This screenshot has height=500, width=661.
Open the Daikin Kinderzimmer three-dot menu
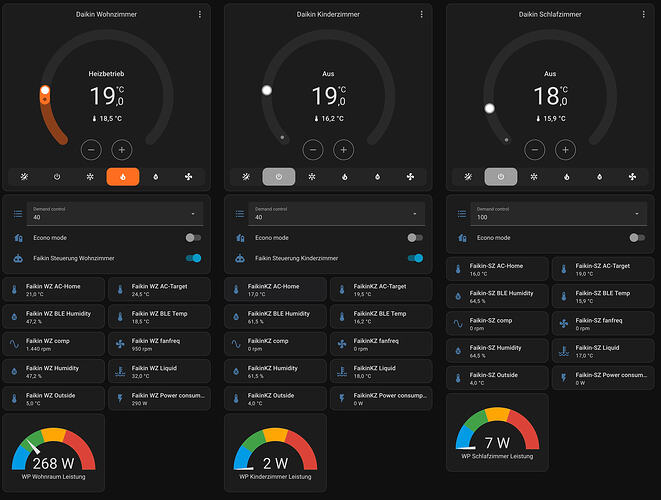422,14
